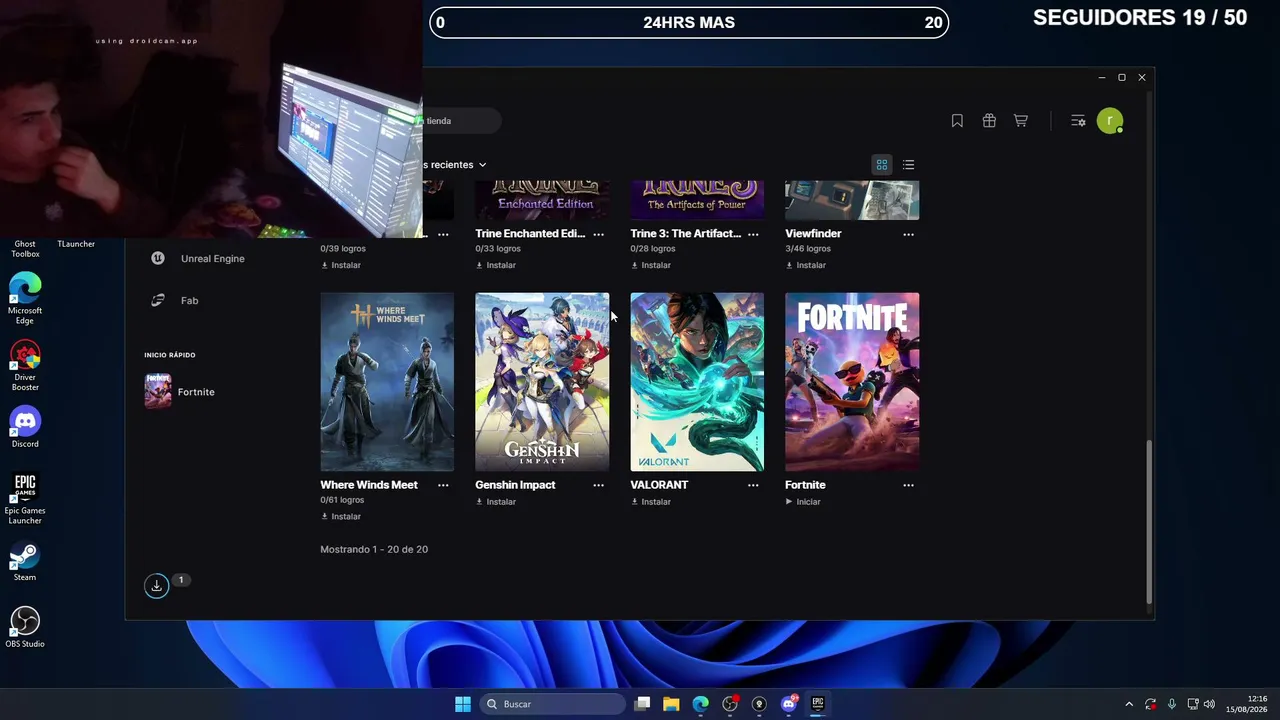Open Microsoft Edge from the taskbar
Screen dimensions: 1280x720
pyautogui.click(x=700, y=704)
